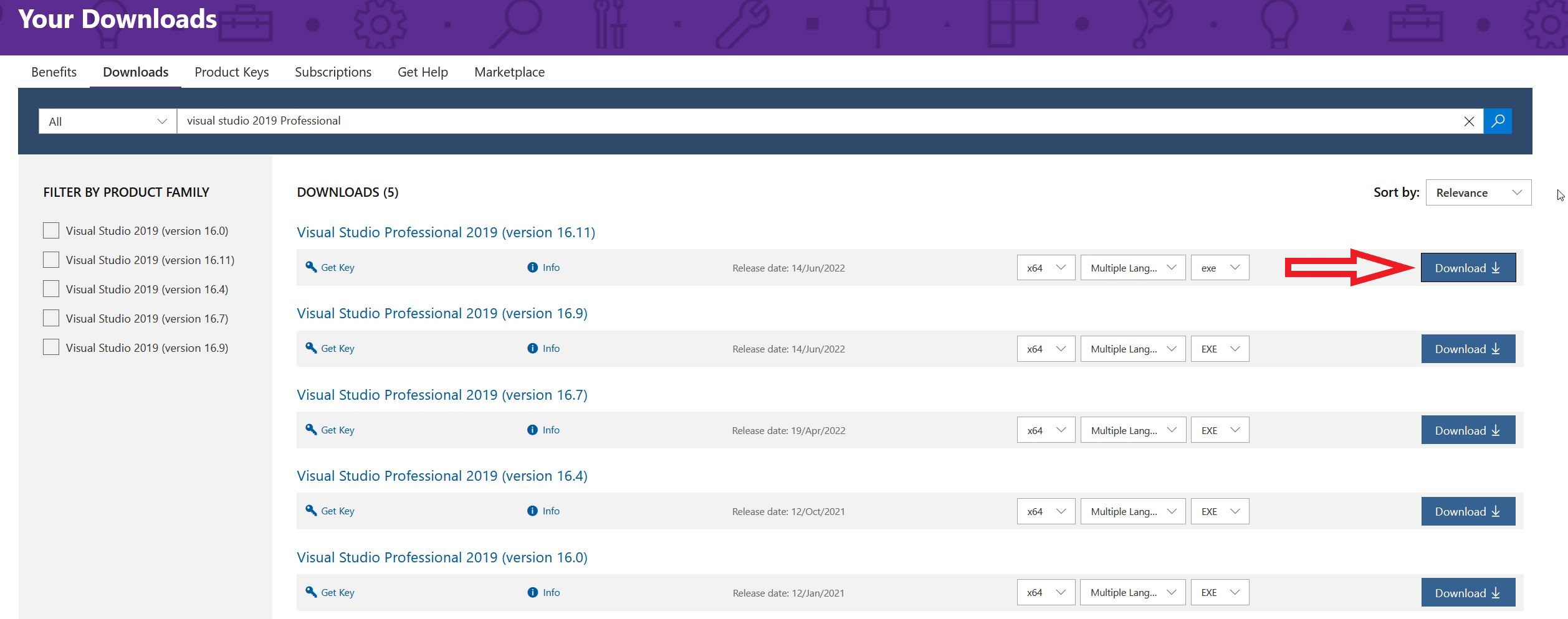Enable the version 16.11 product family filter
The height and width of the screenshot is (619, 1568).
[51, 260]
